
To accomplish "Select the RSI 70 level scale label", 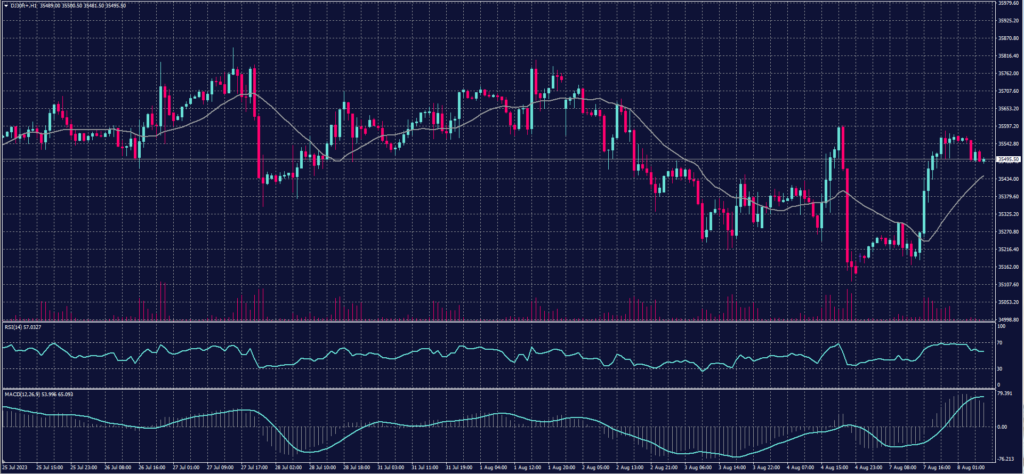I will coord(999,342).
